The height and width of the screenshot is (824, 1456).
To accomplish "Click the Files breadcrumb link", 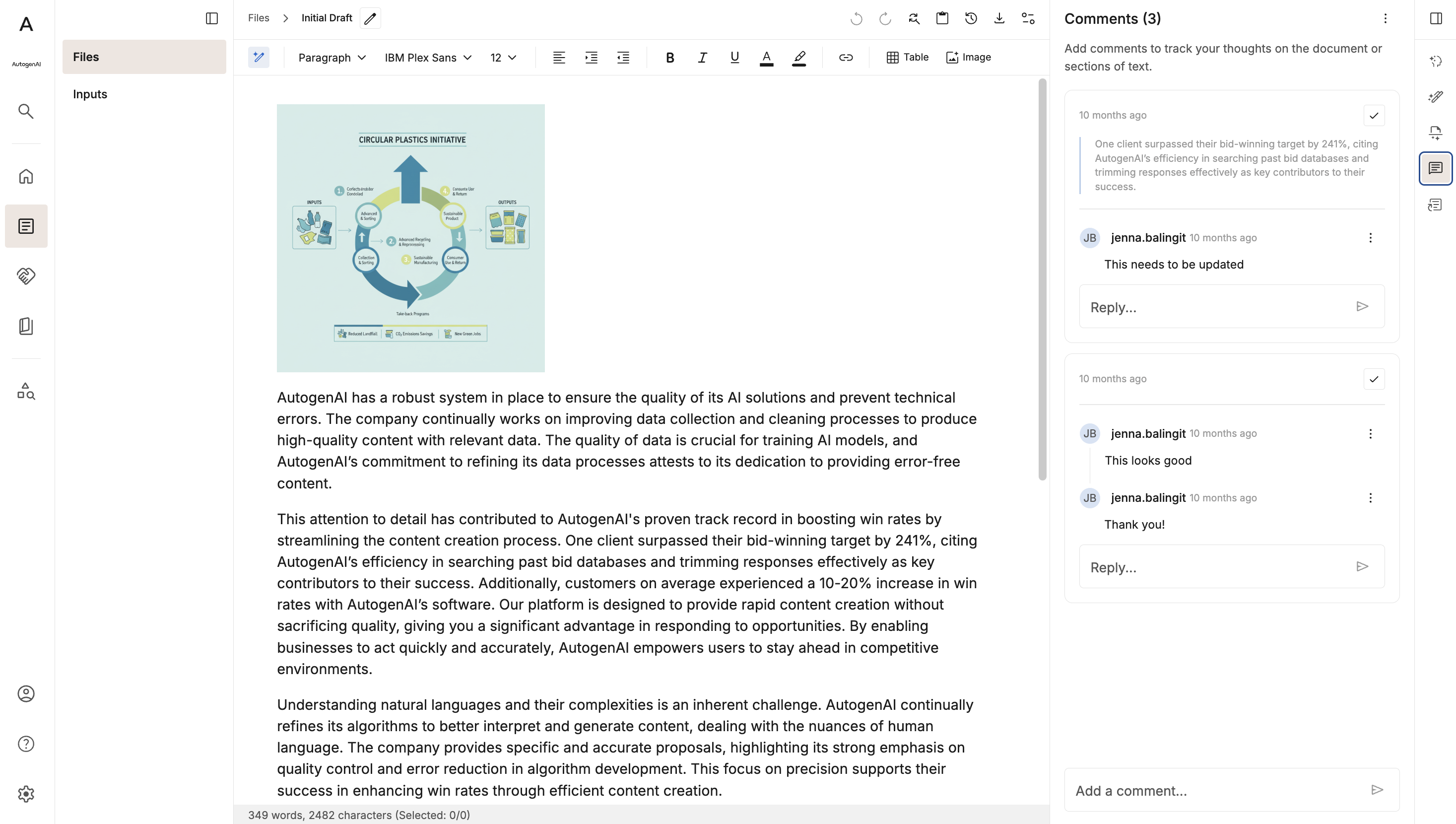I will tap(259, 18).
